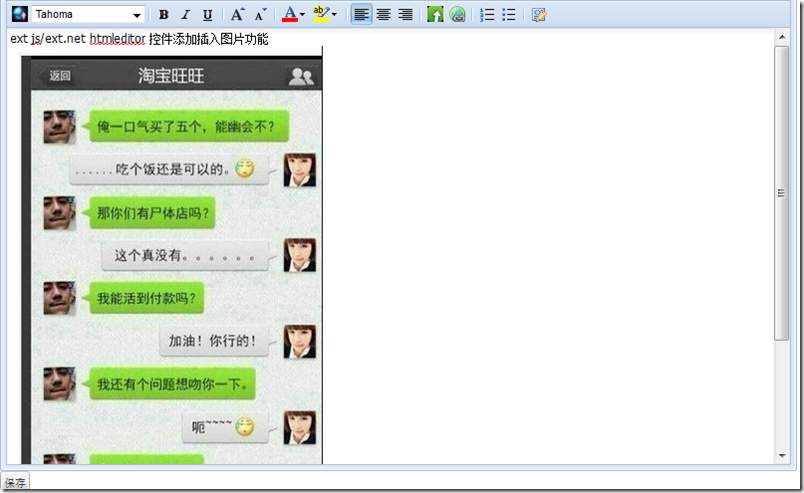
Task: Click the contacts icon beside 淘宝旺旺 title
Action: (x=301, y=76)
